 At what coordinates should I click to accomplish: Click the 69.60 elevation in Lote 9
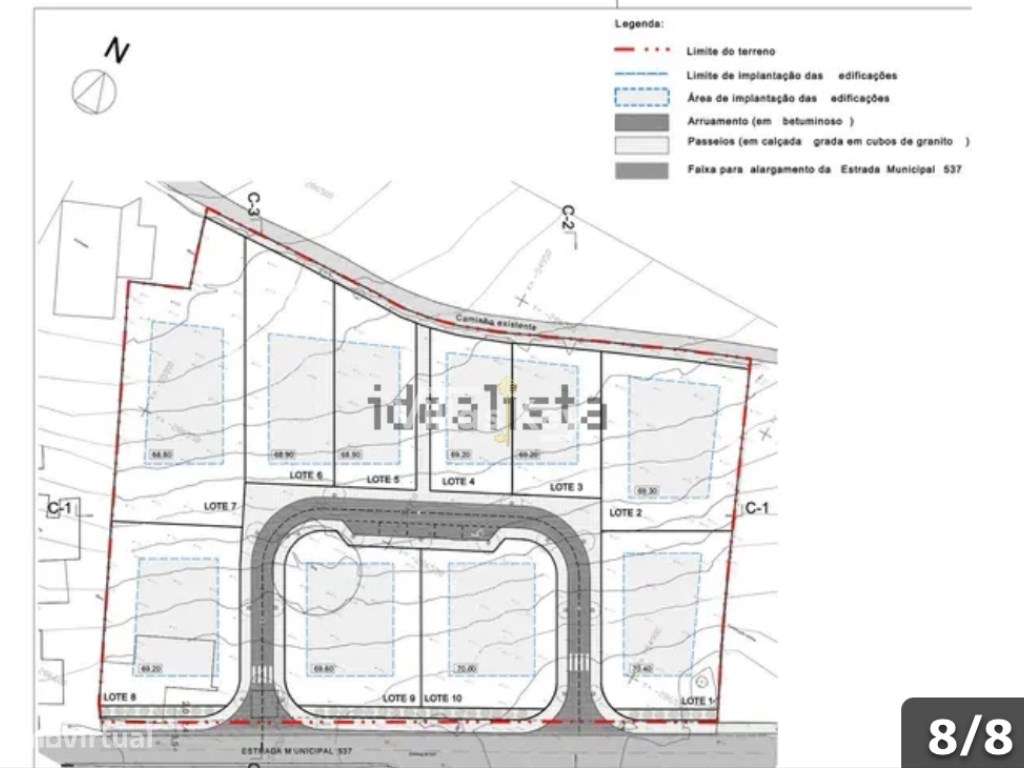tap(323, 669)
